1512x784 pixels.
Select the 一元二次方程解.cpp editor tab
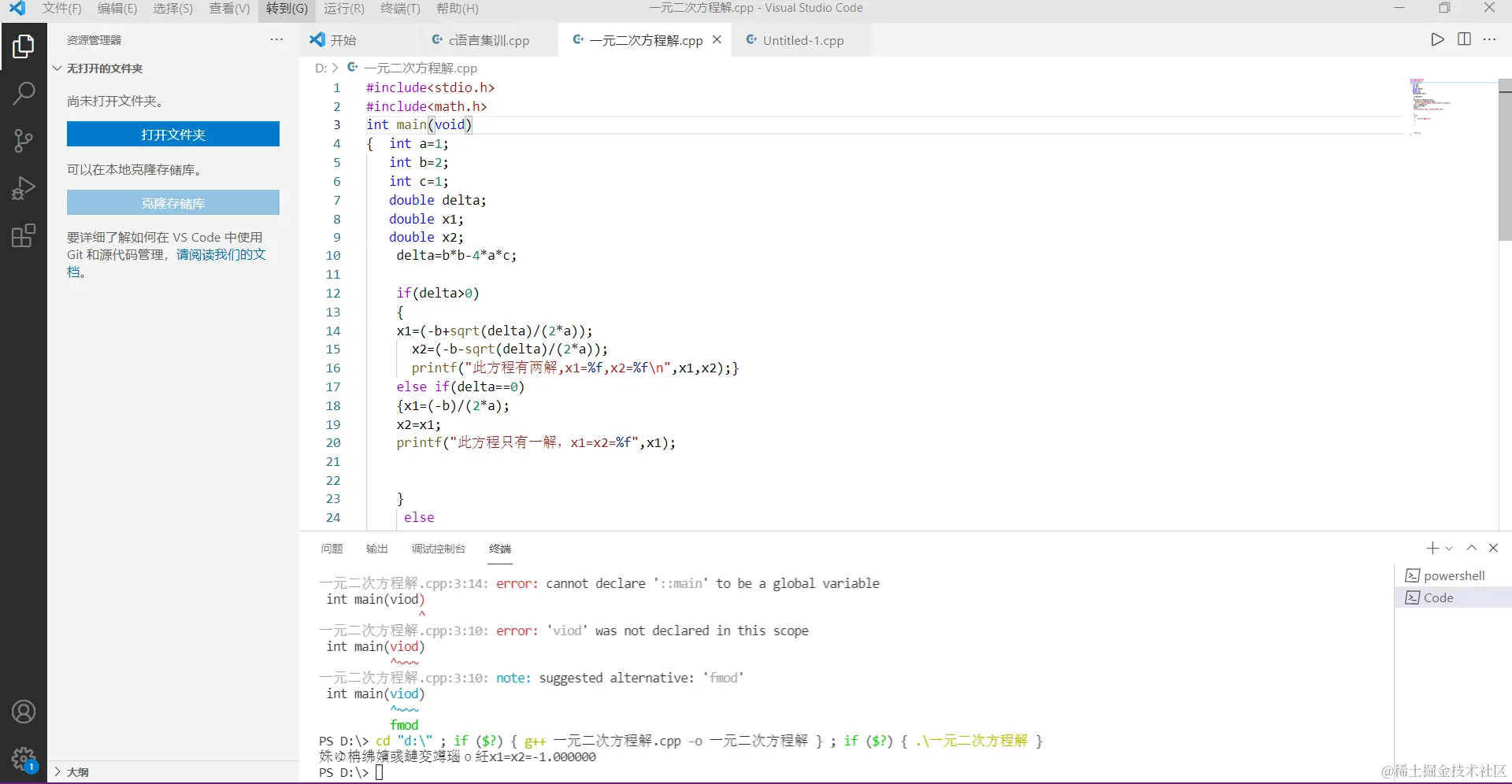pos(644,40)
